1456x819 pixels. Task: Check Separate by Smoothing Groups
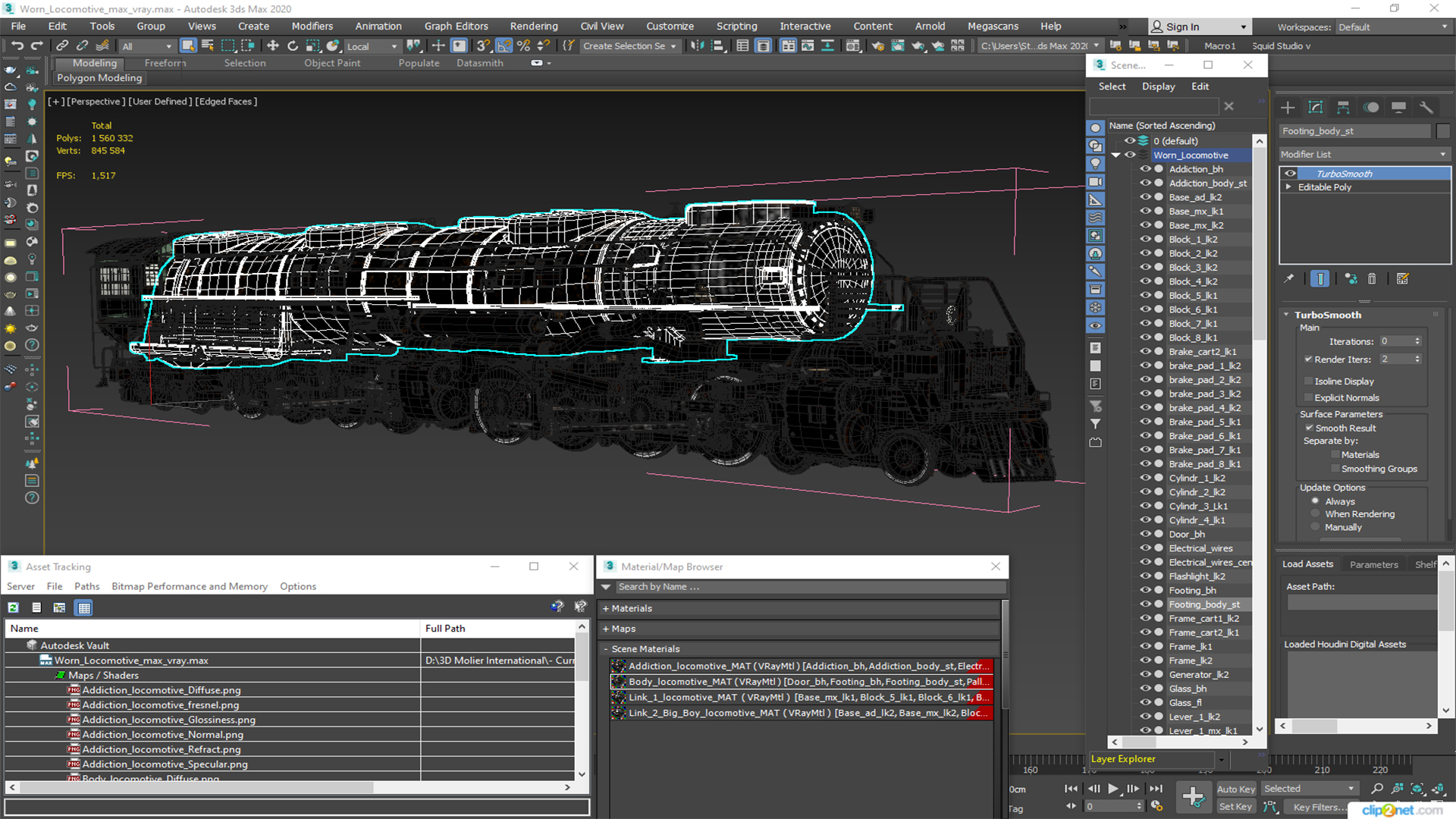(1335, 469)
